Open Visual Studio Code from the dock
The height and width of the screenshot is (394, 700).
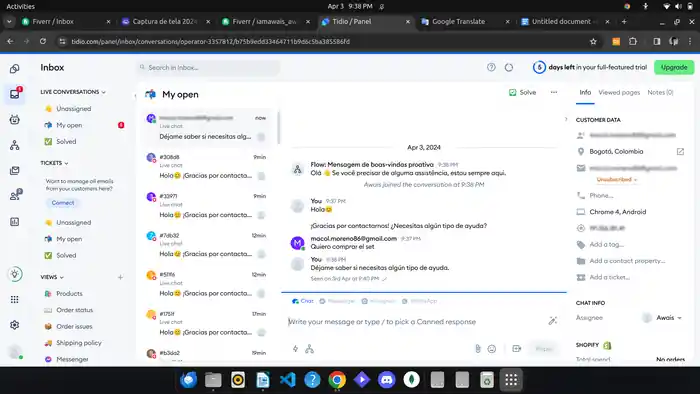click(x=288, y=380)
